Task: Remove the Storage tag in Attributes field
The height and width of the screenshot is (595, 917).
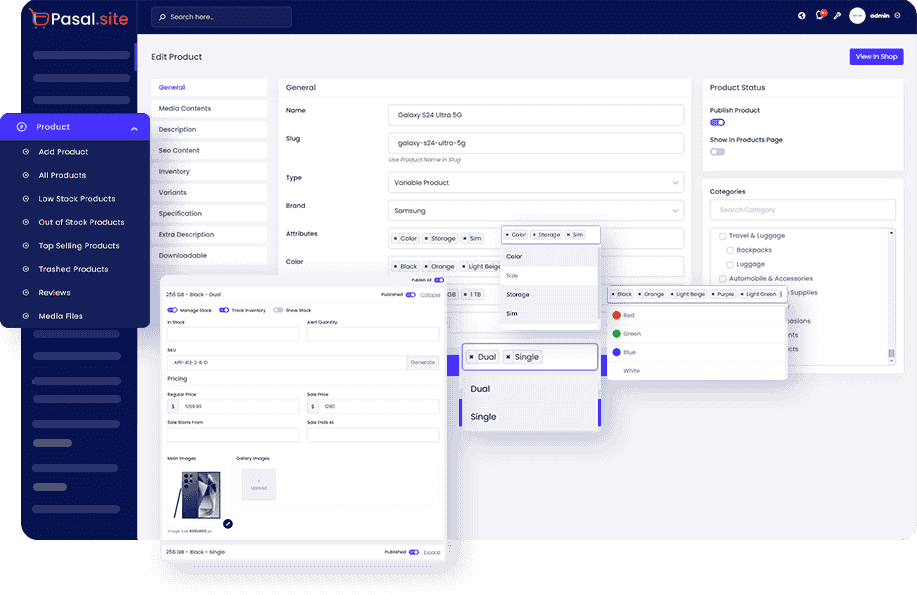Action: [426, 239]
